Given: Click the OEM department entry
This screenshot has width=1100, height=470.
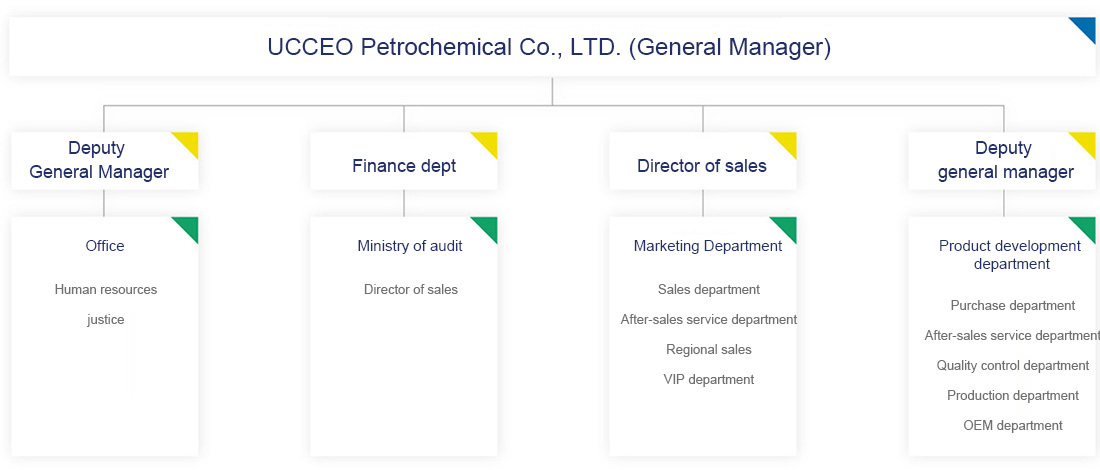Looking at the screenshot, I should [1013, 425].
